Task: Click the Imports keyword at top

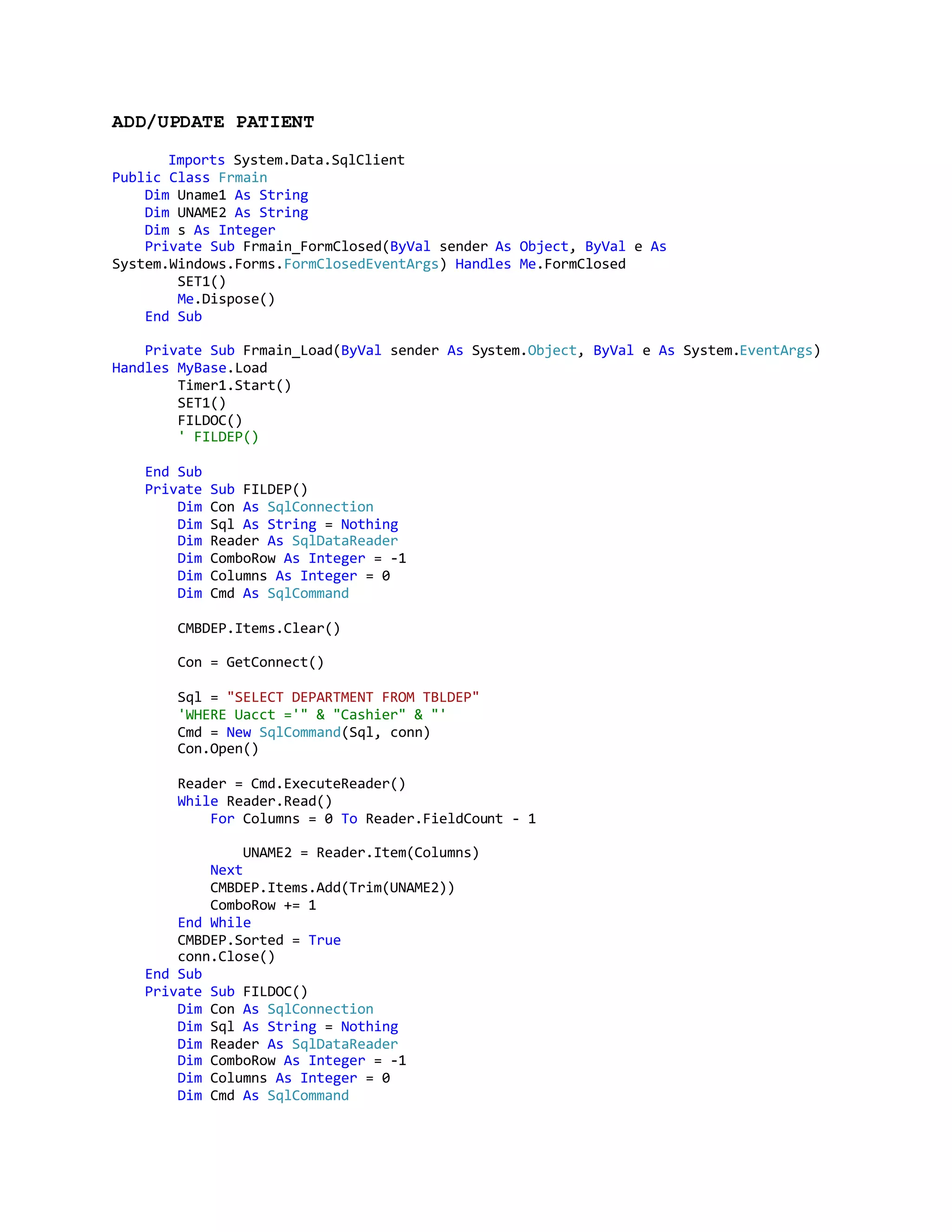Action: tap(196, 160)
